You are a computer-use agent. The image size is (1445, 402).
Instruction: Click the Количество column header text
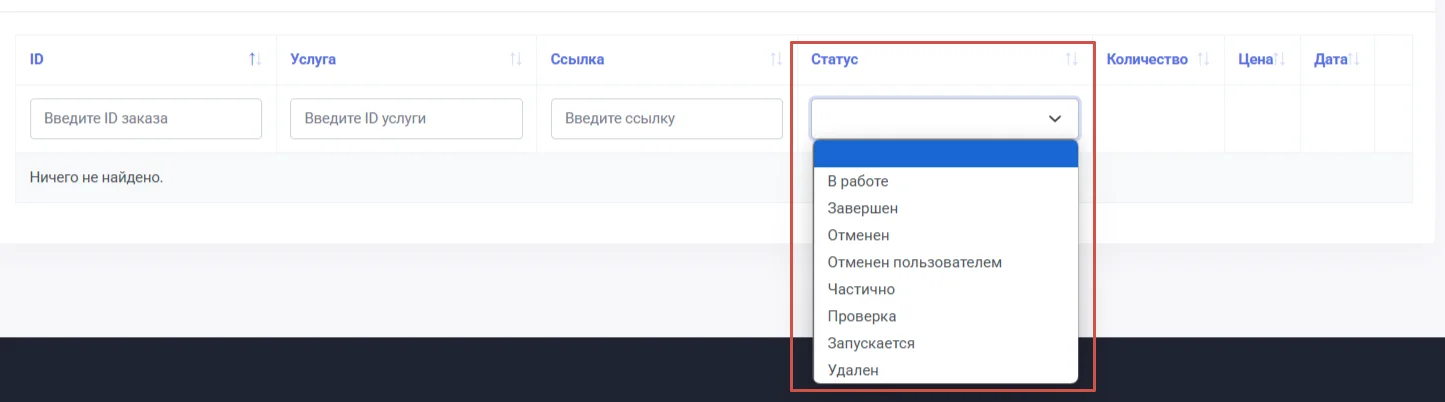pos(1147,60)
